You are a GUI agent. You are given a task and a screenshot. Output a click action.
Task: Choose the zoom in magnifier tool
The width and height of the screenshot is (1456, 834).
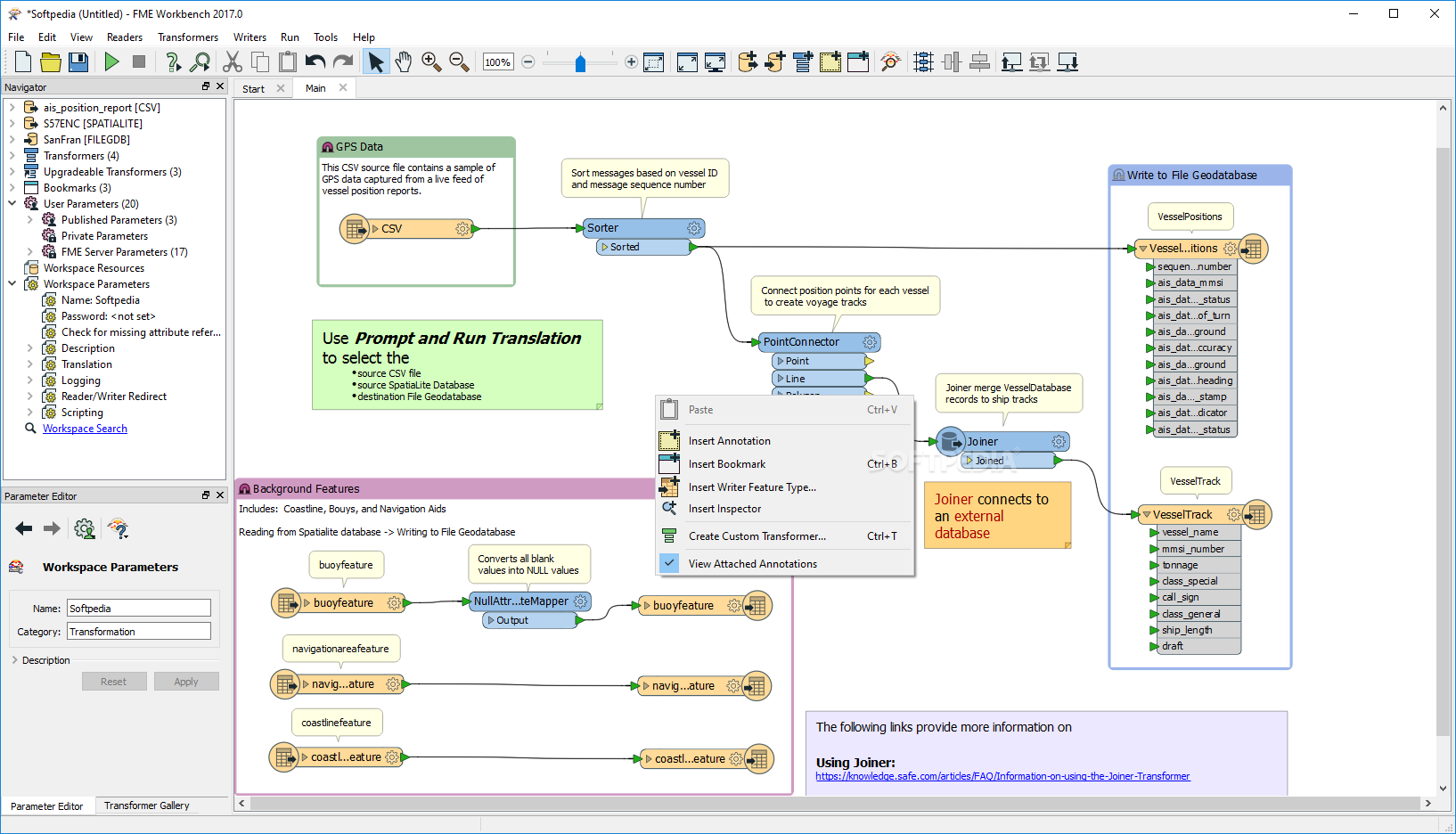(x=431, y=61)
